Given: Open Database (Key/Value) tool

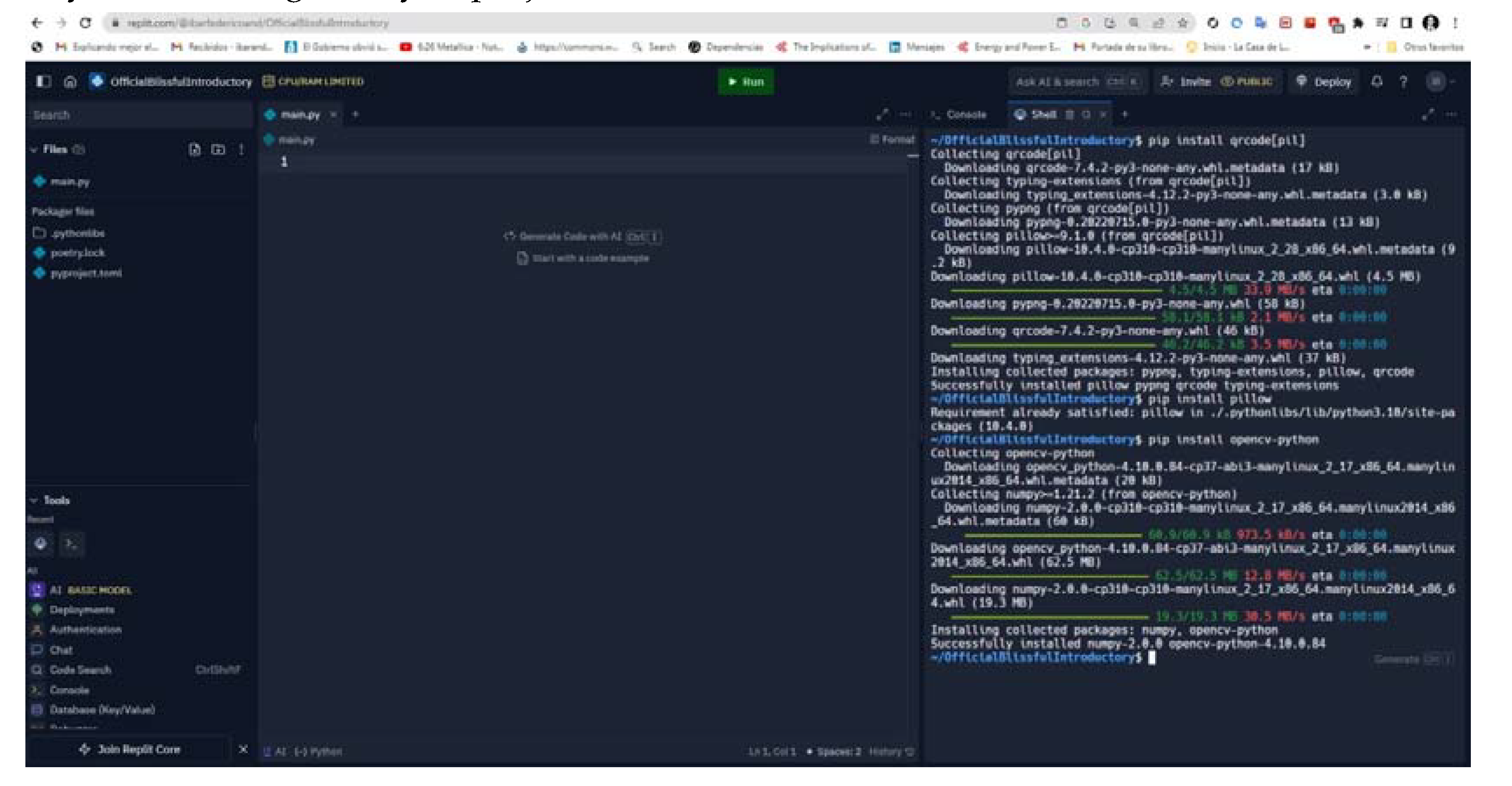Looking at the screenshot, I should pyautogui.click(x=103, y=710).
